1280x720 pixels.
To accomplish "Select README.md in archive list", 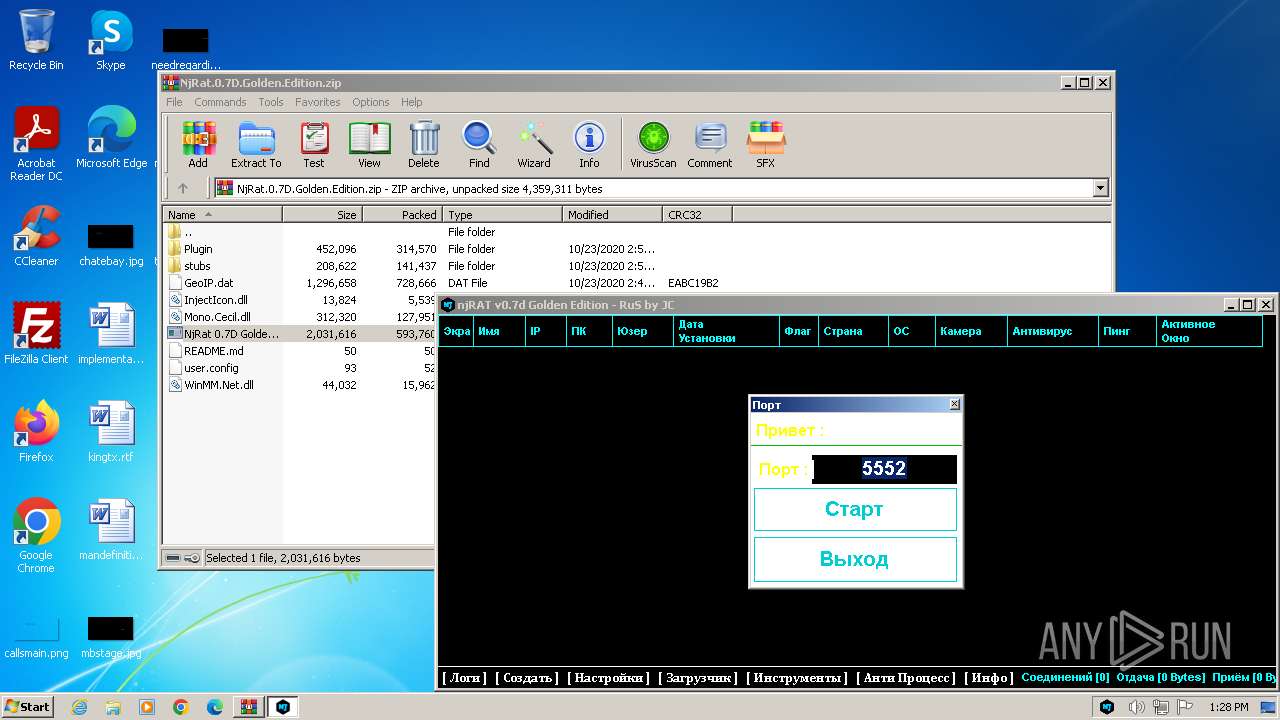I will (x=213, y=351).
